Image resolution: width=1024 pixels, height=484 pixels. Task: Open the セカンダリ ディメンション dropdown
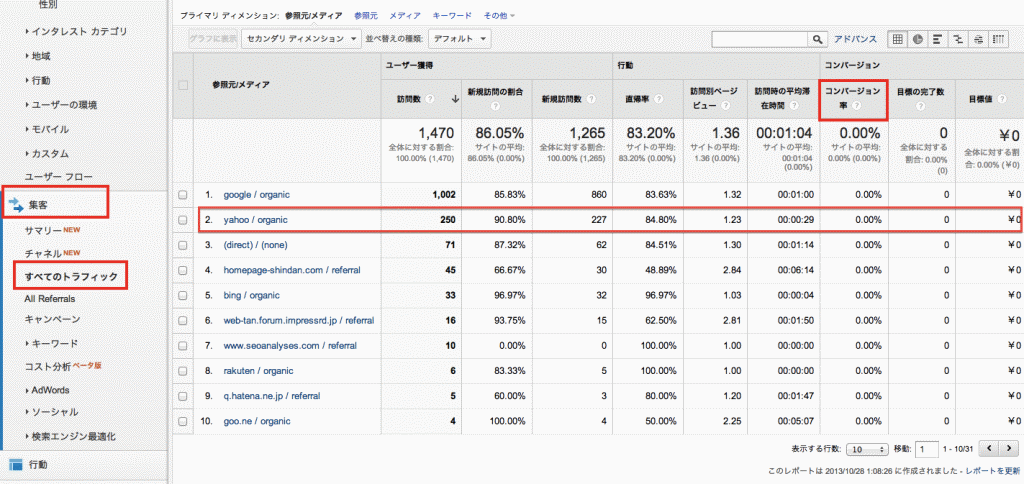[x=301, y=39]
